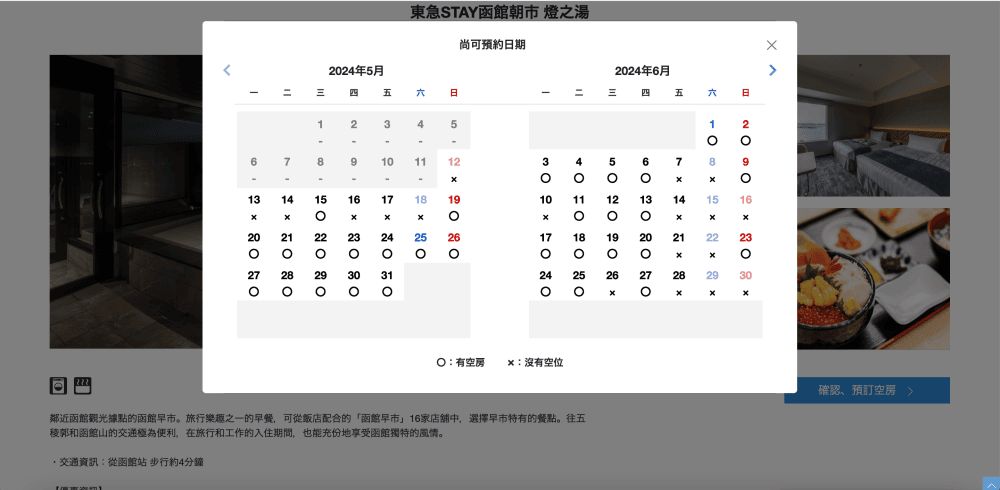
Task: Click the 交通資訊 access info line
Action: tap(127, 461)
